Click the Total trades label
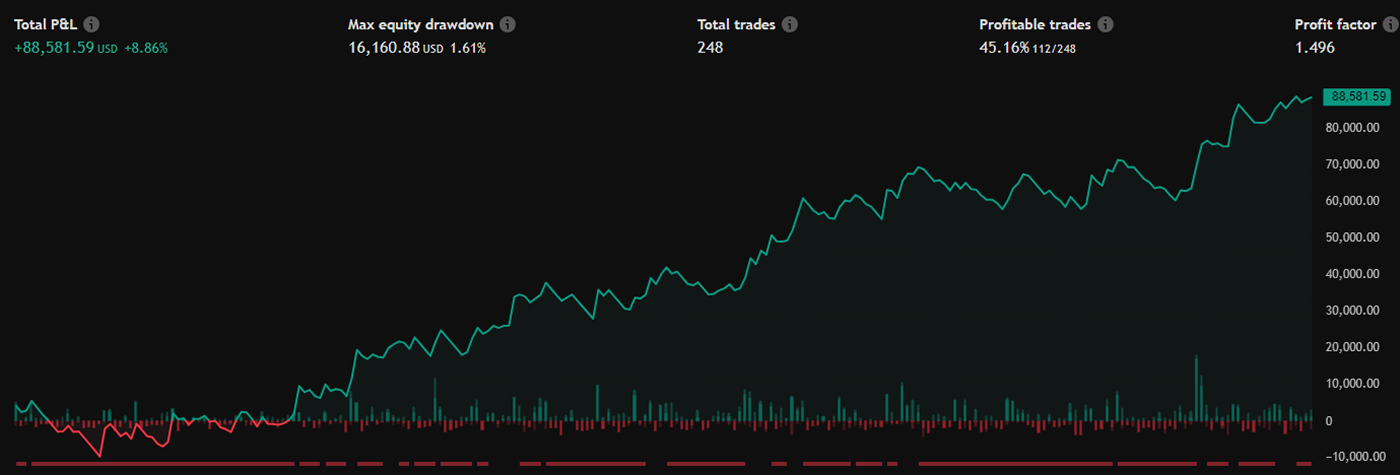The image size is (1400, 475). tap(736, 25)
